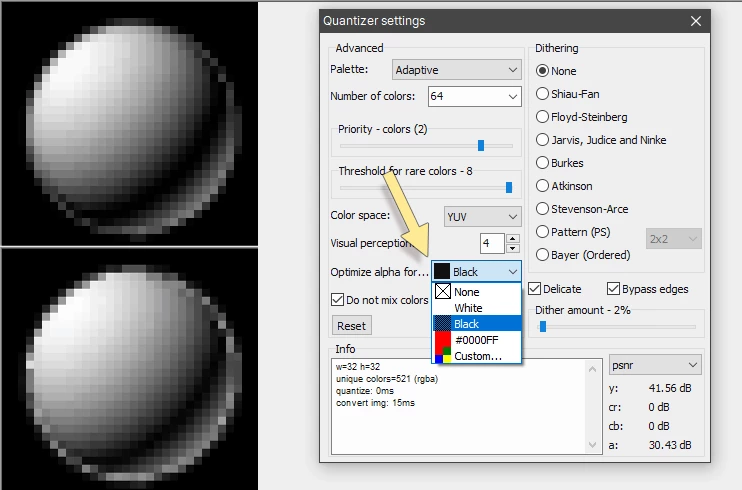Image resolution: width=742 pixels, height=490 pixels.
Task: Select the None option with crossed box icon
Action: pyautogui.click(x=477, y=292)
